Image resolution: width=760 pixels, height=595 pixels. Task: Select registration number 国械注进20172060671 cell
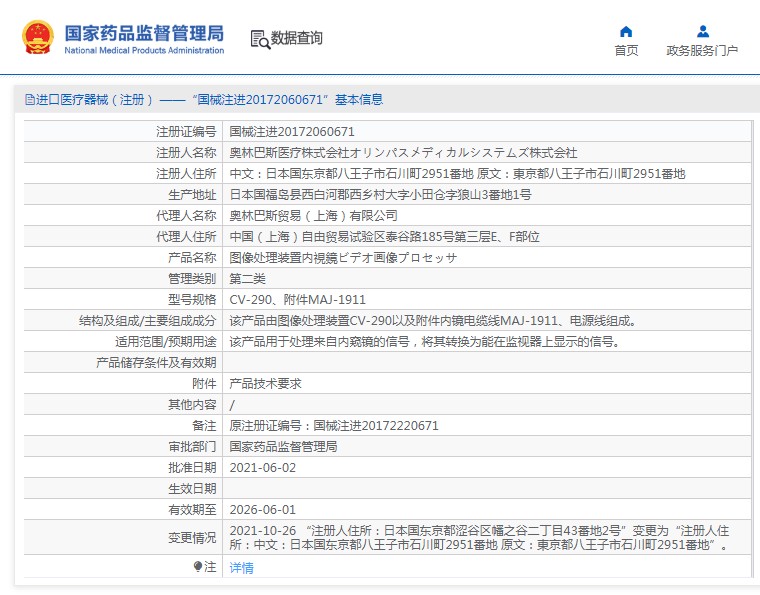[292, 131]
